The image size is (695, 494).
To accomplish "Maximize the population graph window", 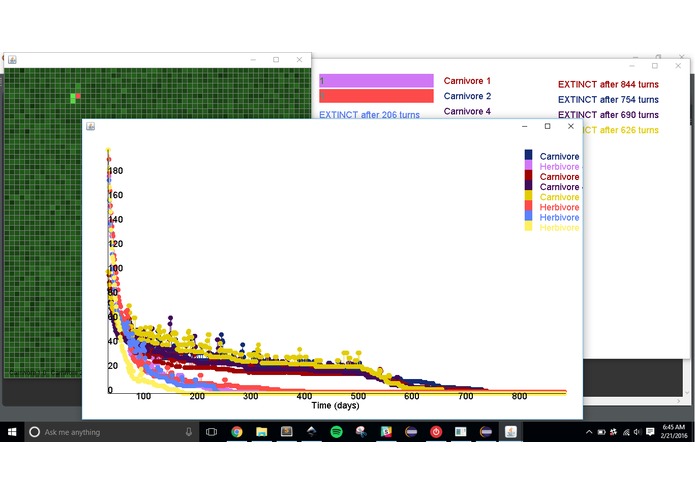I will (547, 126).
